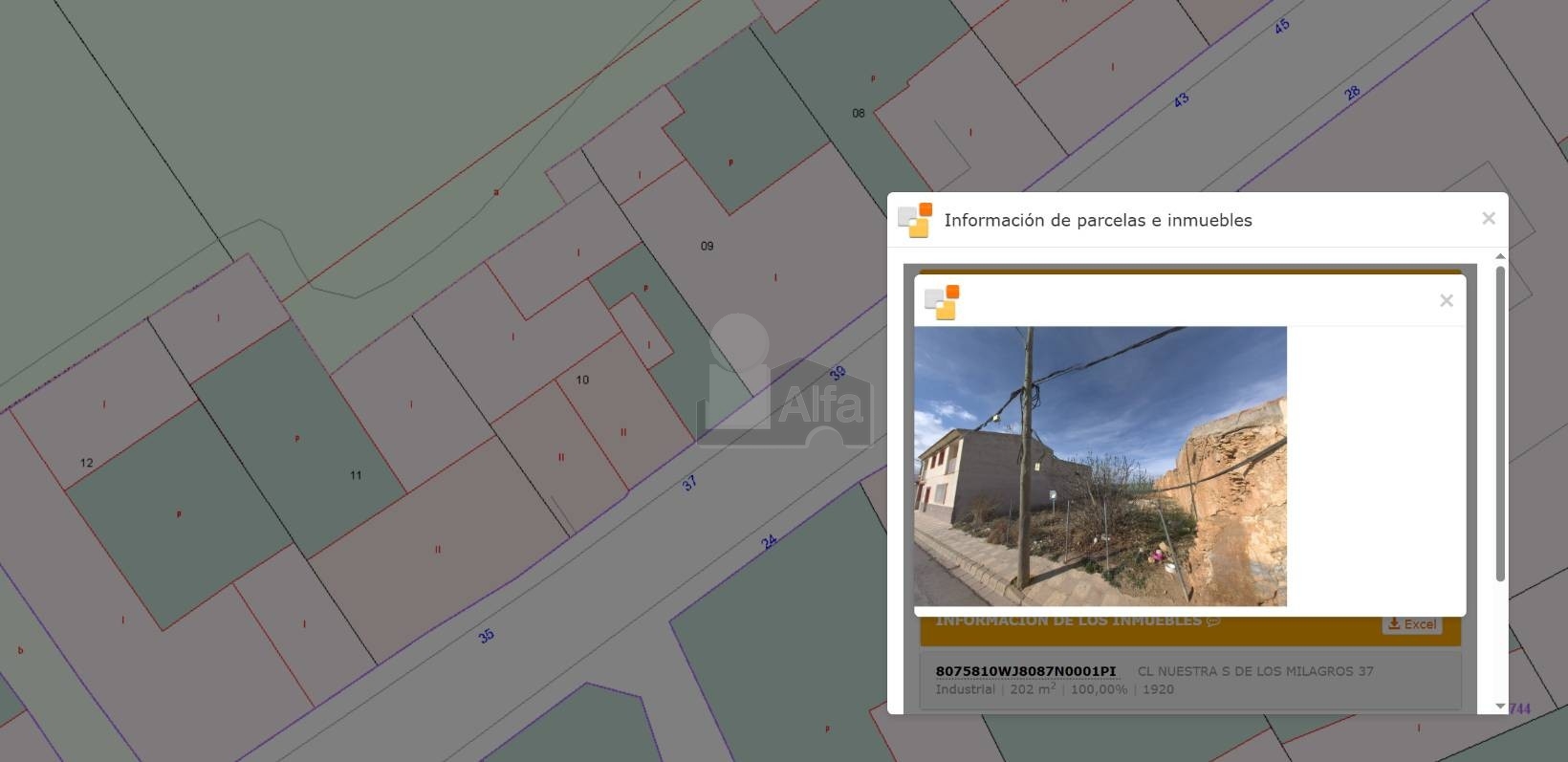Image resolution: width=1568 pixels, height=762 pixels.
Task: Click the dialog scrollbar's down arrow
Action: 1500,707
